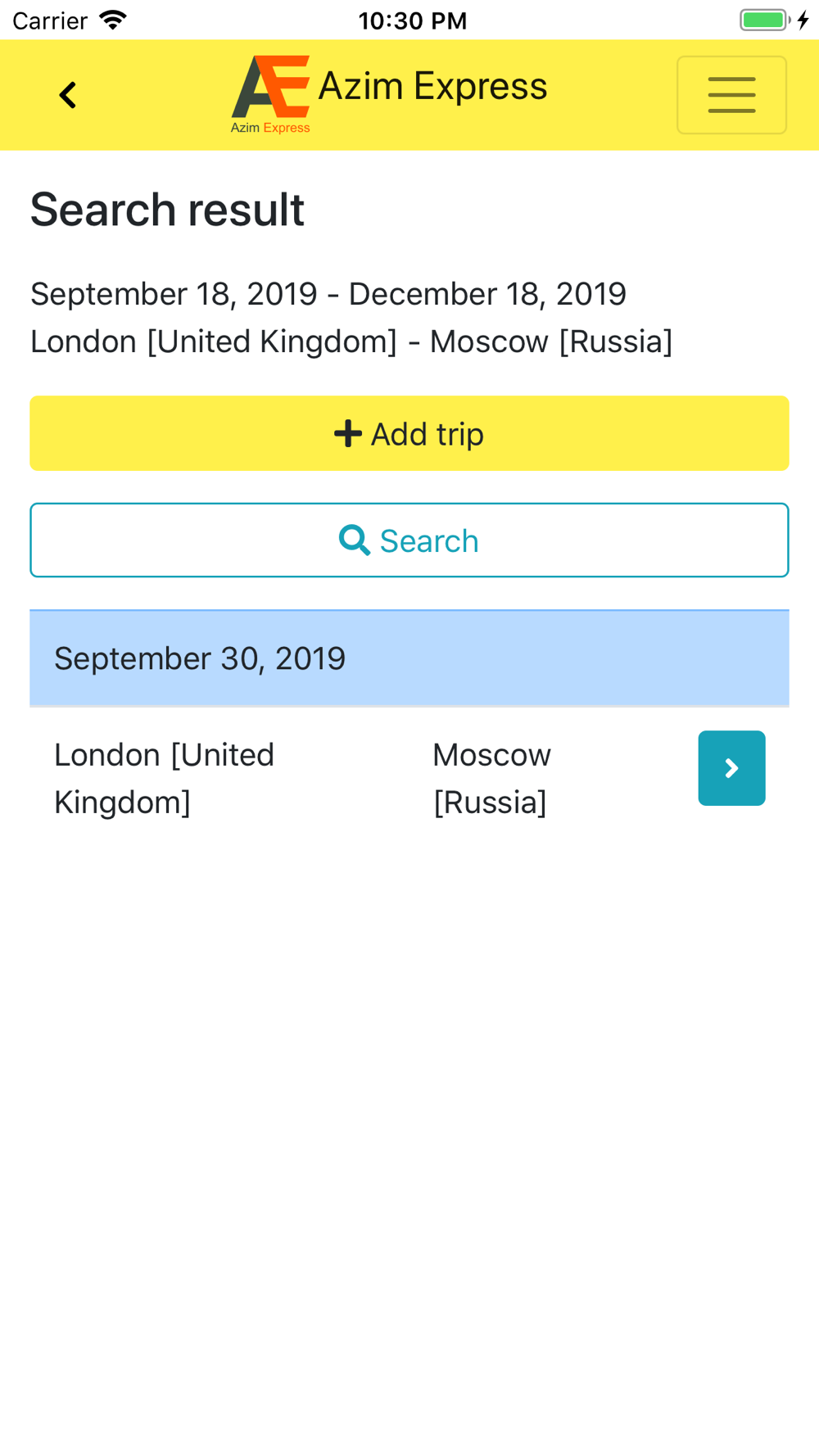
Task: Open the hamburger menu
Action: click(x=731, y=95)
